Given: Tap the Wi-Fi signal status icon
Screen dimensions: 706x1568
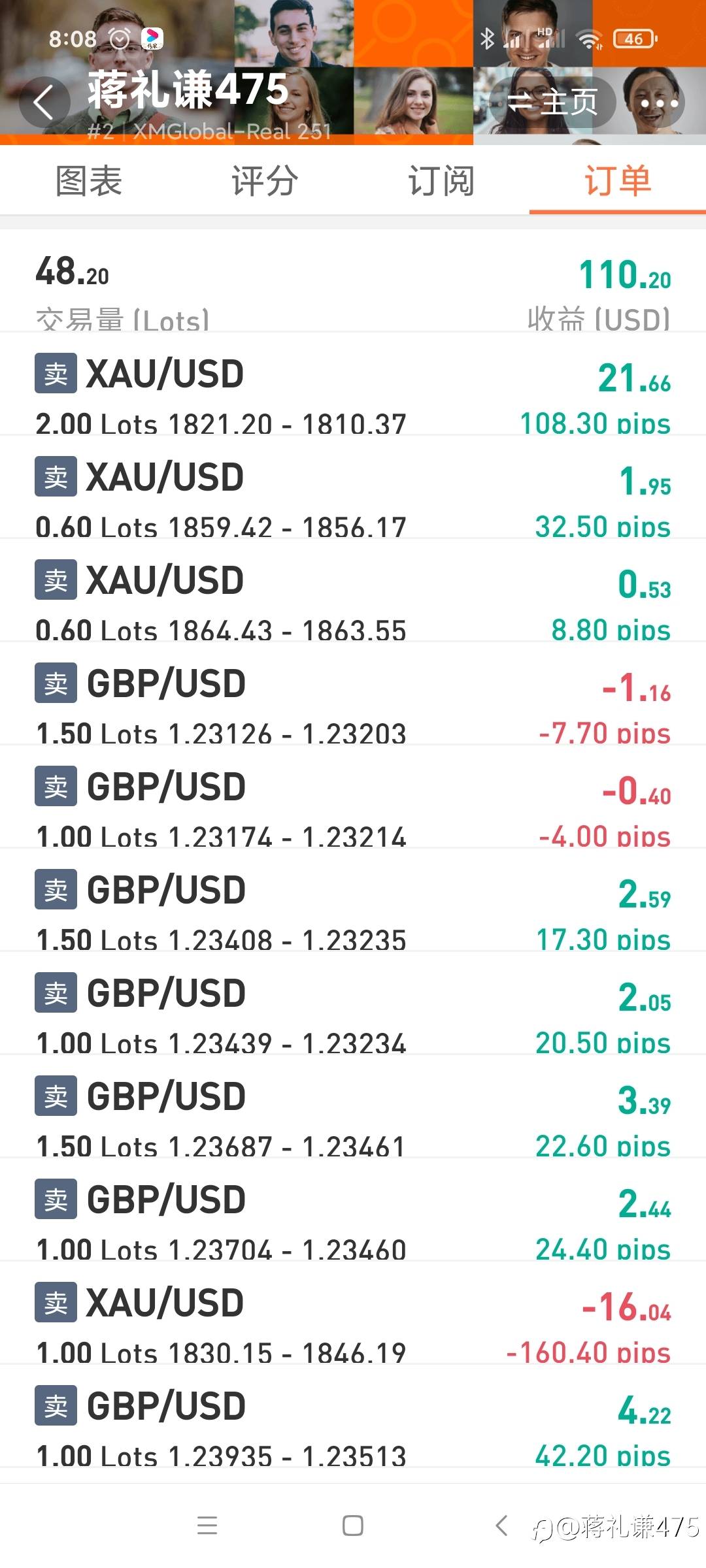Looking at the screenshot, I should click(x=589, y=40).
